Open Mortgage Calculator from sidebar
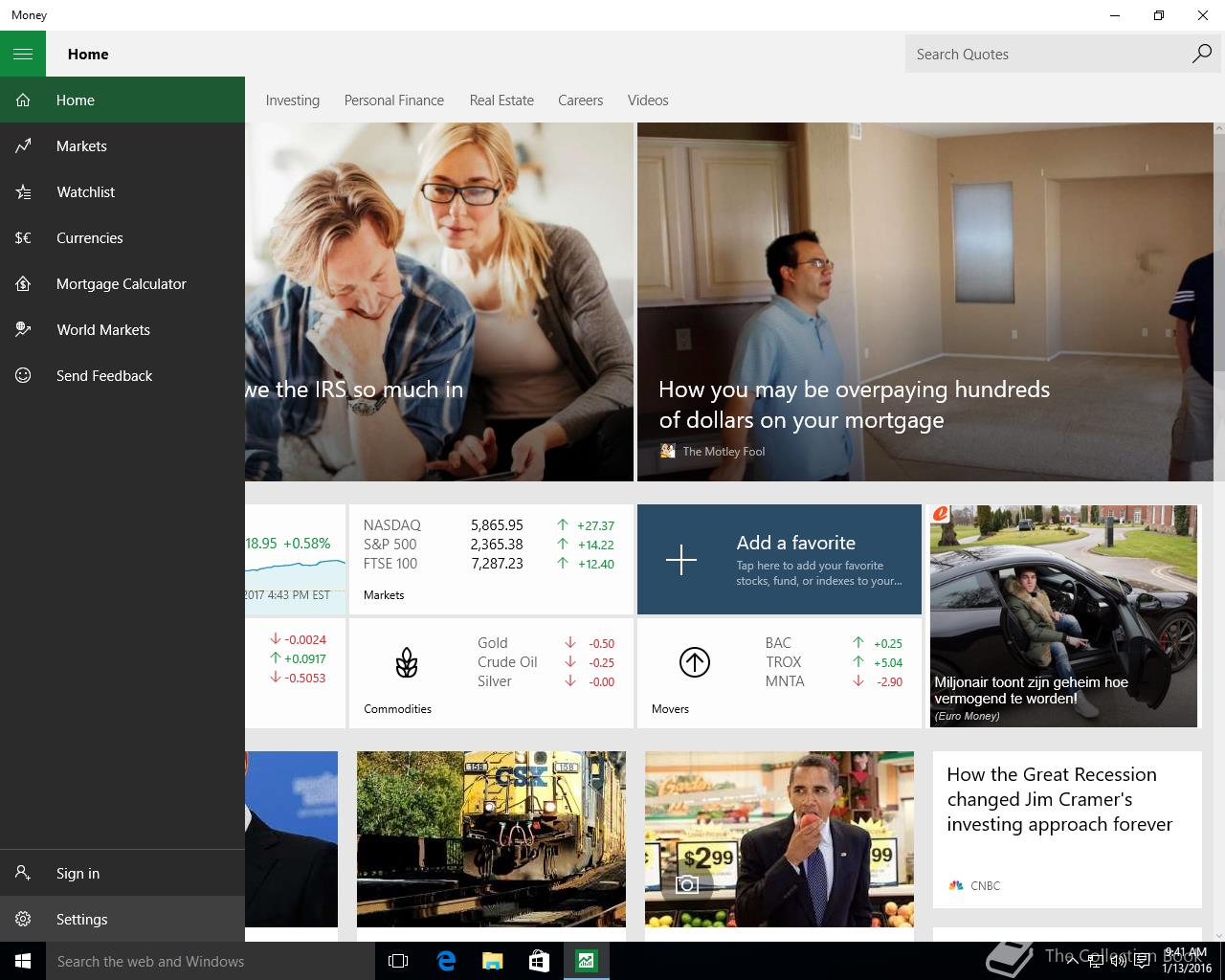1225x980 pixels. 122,283
